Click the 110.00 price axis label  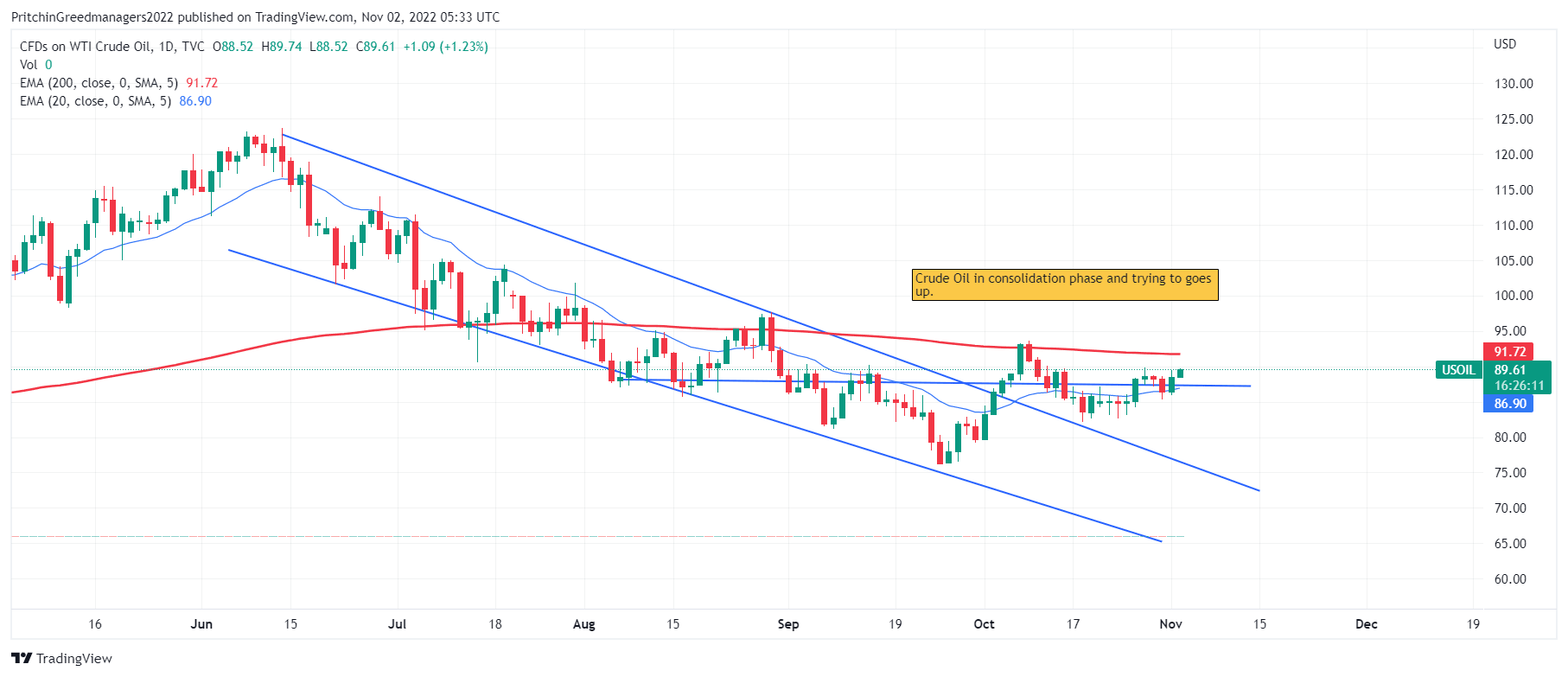coord(1514,226)
